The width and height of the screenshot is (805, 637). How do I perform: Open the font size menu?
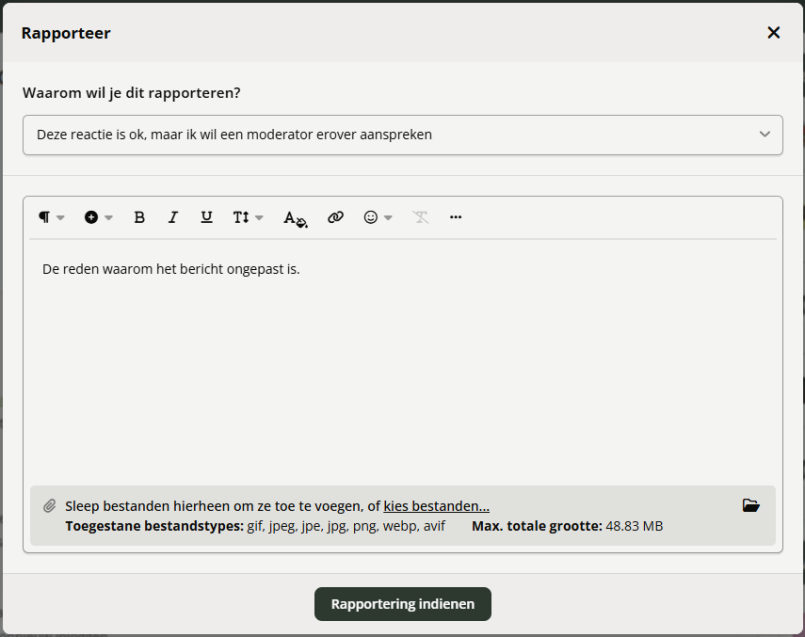pyautogui.click(x=247, y=217)
